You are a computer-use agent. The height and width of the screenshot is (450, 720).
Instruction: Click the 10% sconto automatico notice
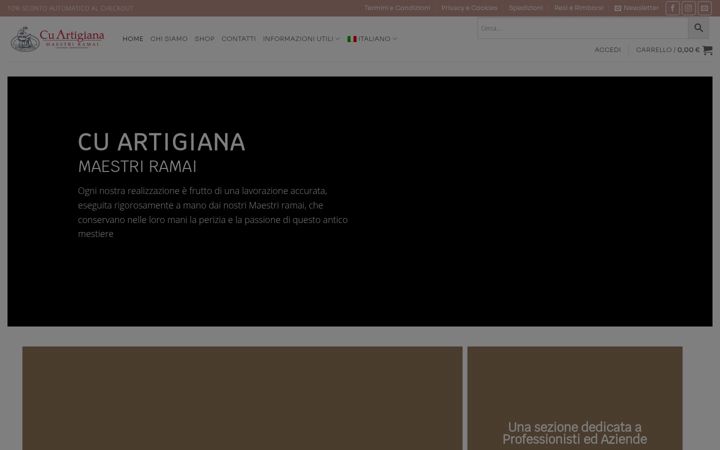tap(71, 8)
